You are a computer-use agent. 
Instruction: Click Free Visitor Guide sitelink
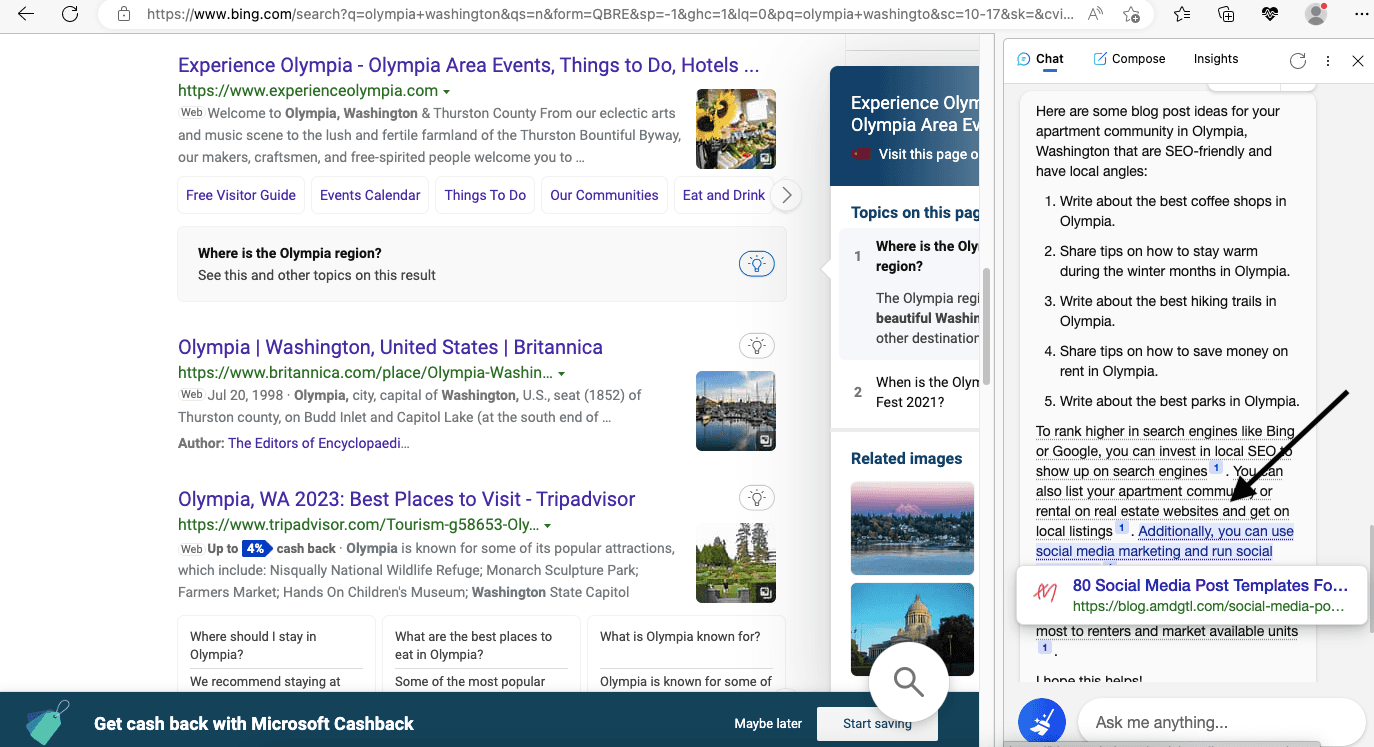coord(241,195)
